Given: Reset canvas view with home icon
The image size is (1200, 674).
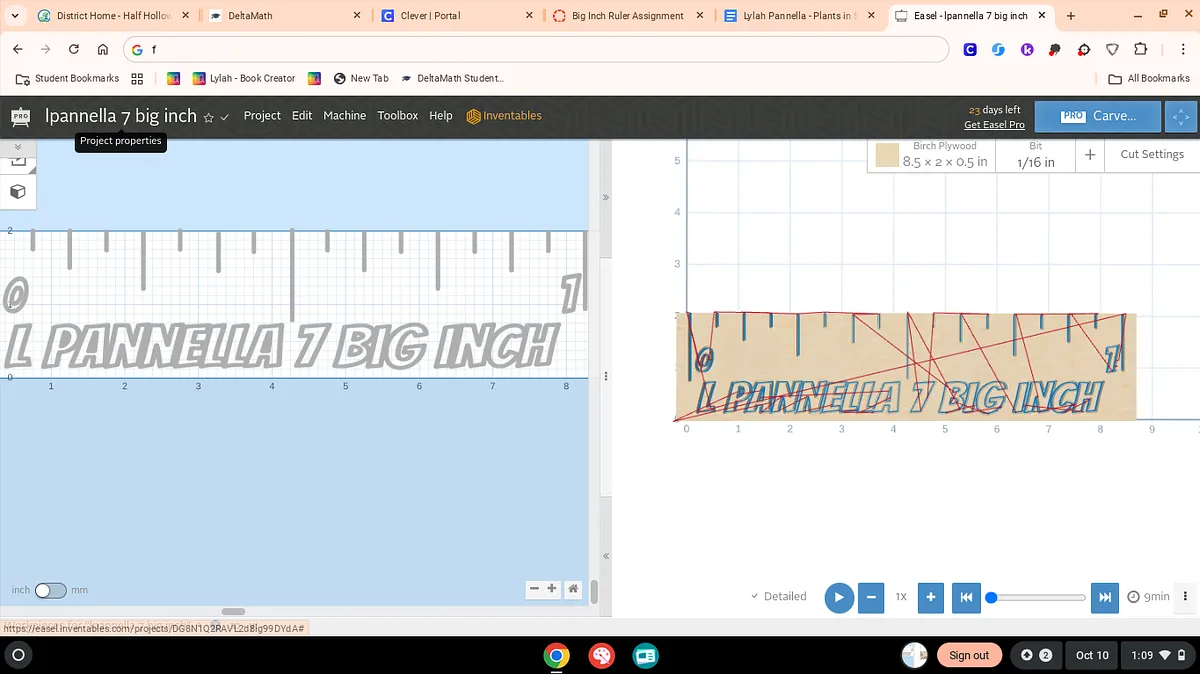Looking at the screenshot, I should coord(573,589).
